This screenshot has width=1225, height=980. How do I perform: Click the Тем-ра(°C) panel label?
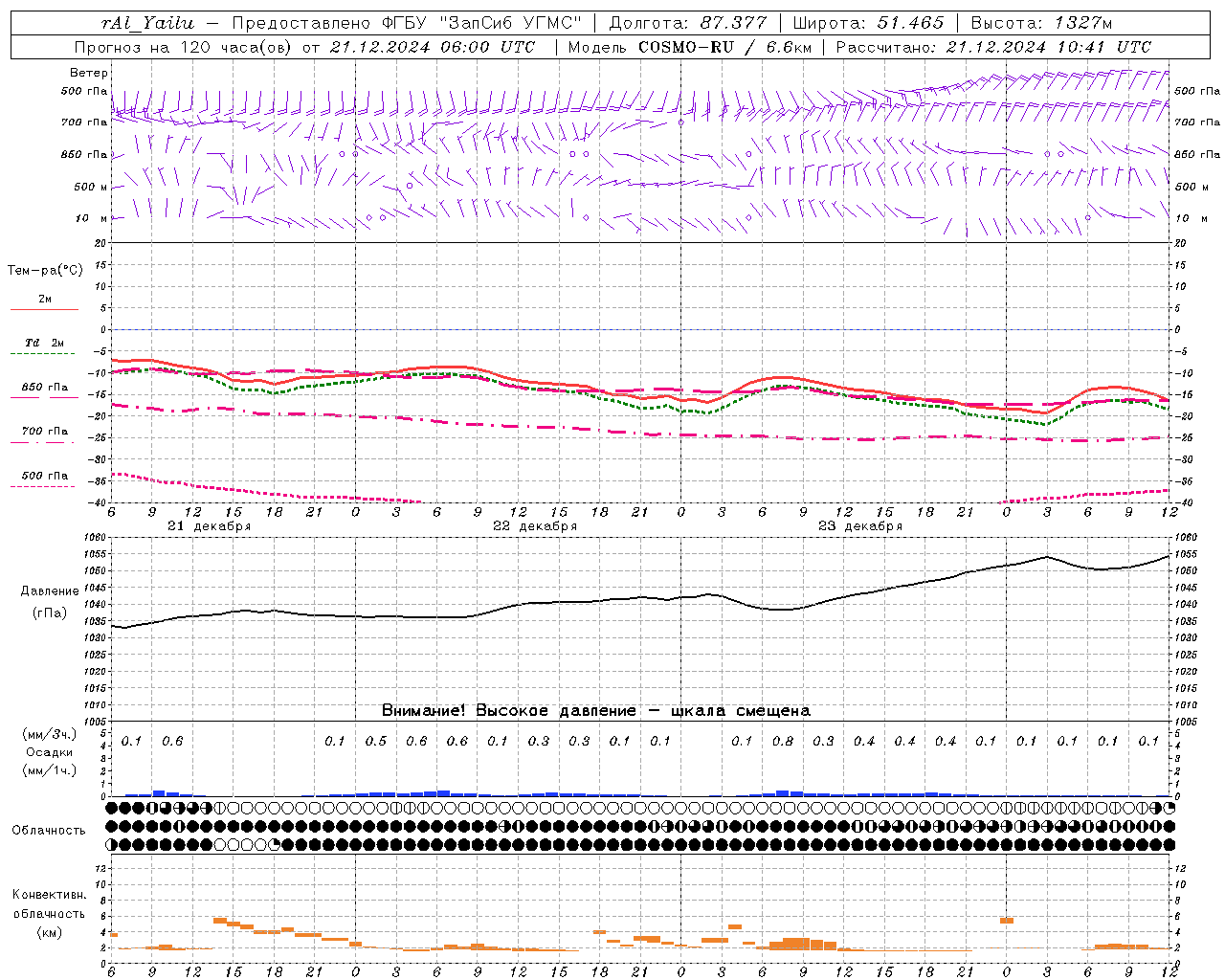point(45,271)
